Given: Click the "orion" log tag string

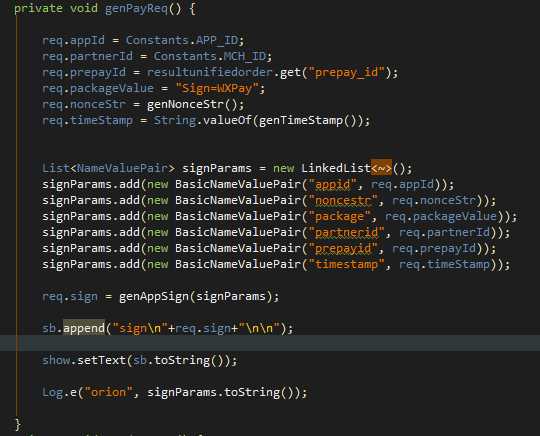Looking at the screenshot, I should 108,392.
